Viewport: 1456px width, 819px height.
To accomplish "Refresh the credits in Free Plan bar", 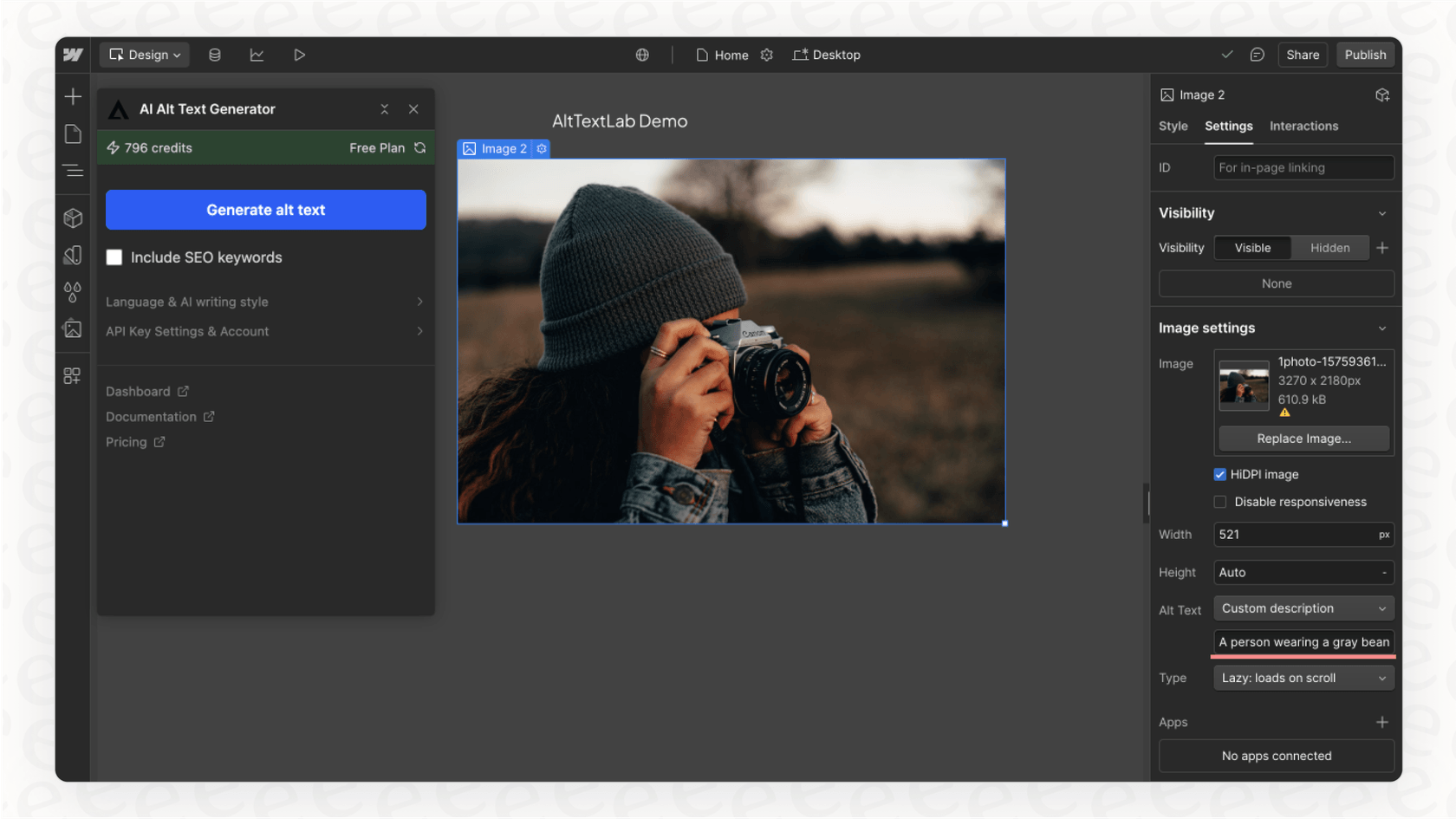I will (x=420, y=148).
